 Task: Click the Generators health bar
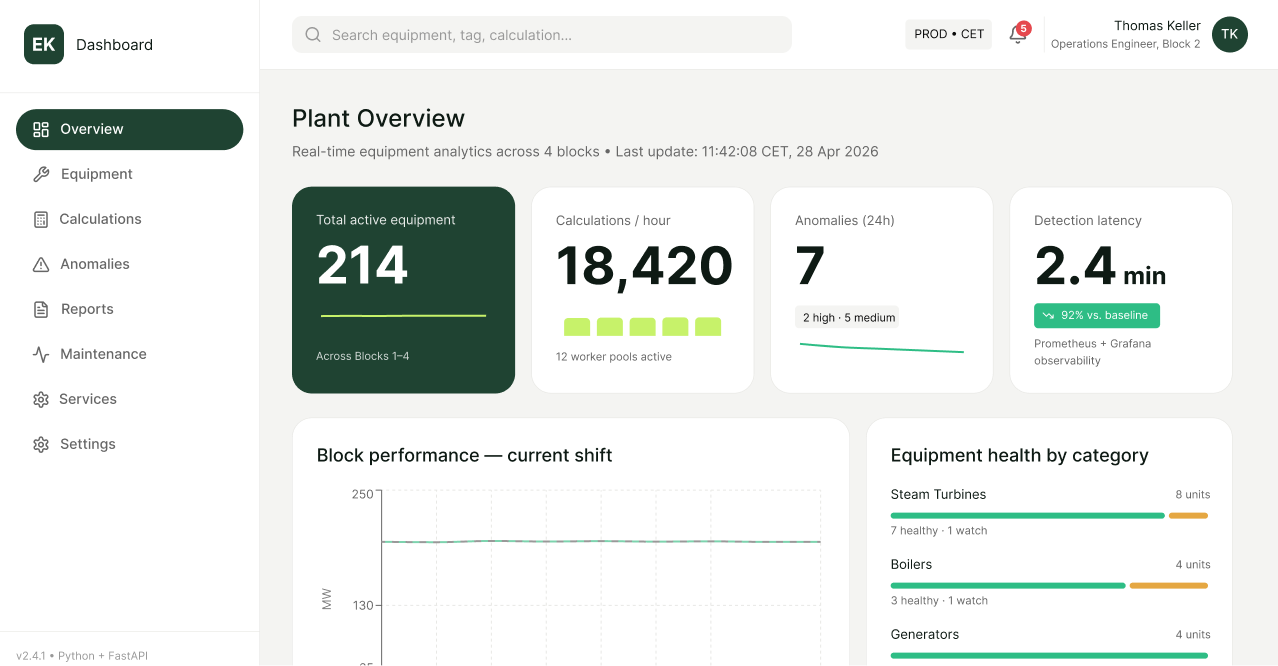pyautogui.click(x=1049, y=656)
